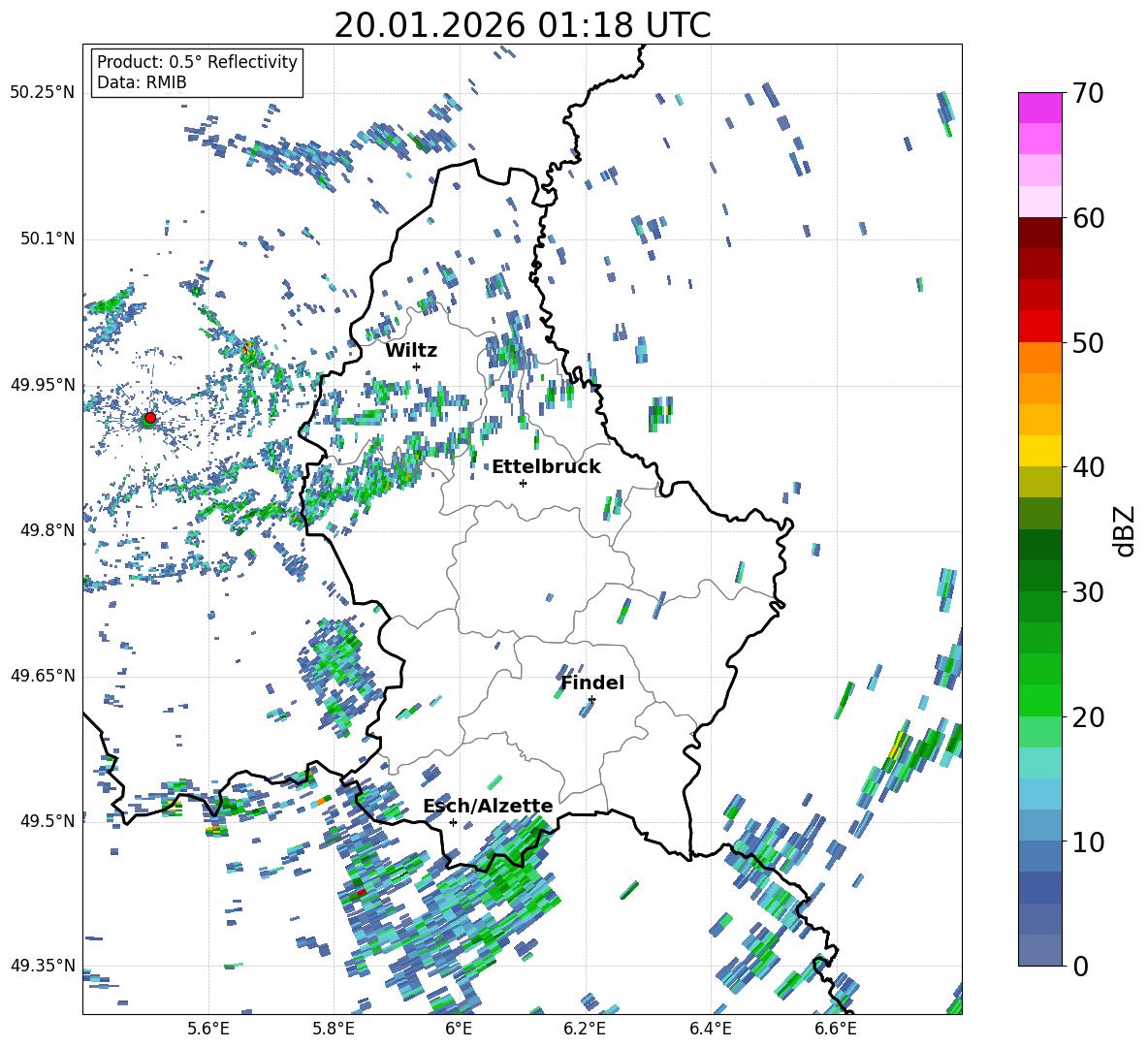The width and height of the screenshot is (1148, 1048).
Task: Pick the yellow colorbar segment above 40
Action: point(1039,451)
